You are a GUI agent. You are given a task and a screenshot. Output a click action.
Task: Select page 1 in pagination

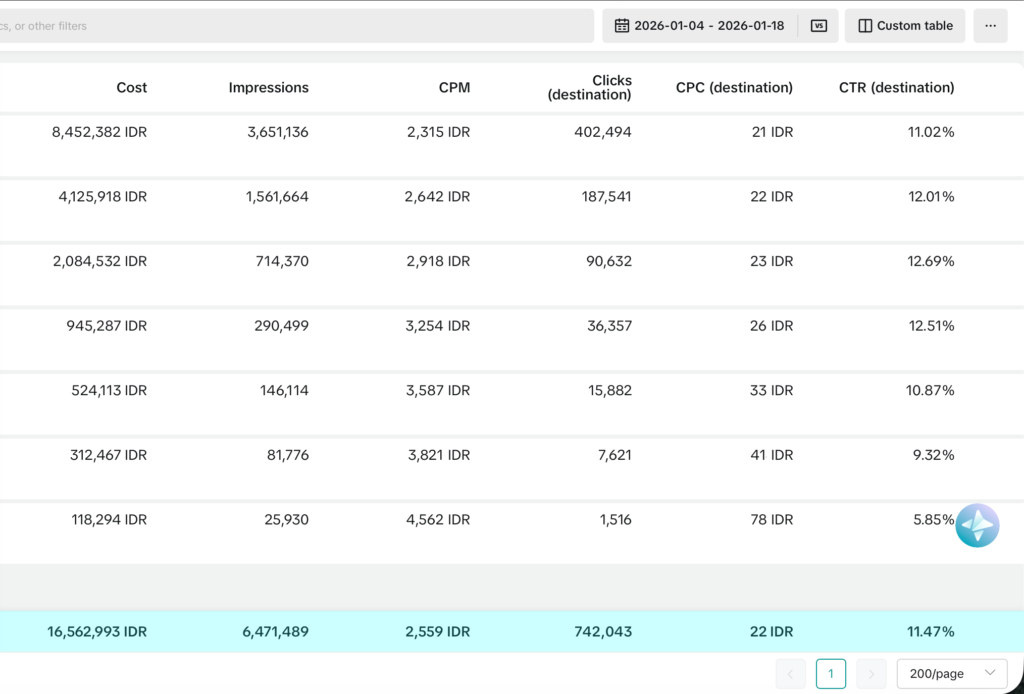(830, 674)
